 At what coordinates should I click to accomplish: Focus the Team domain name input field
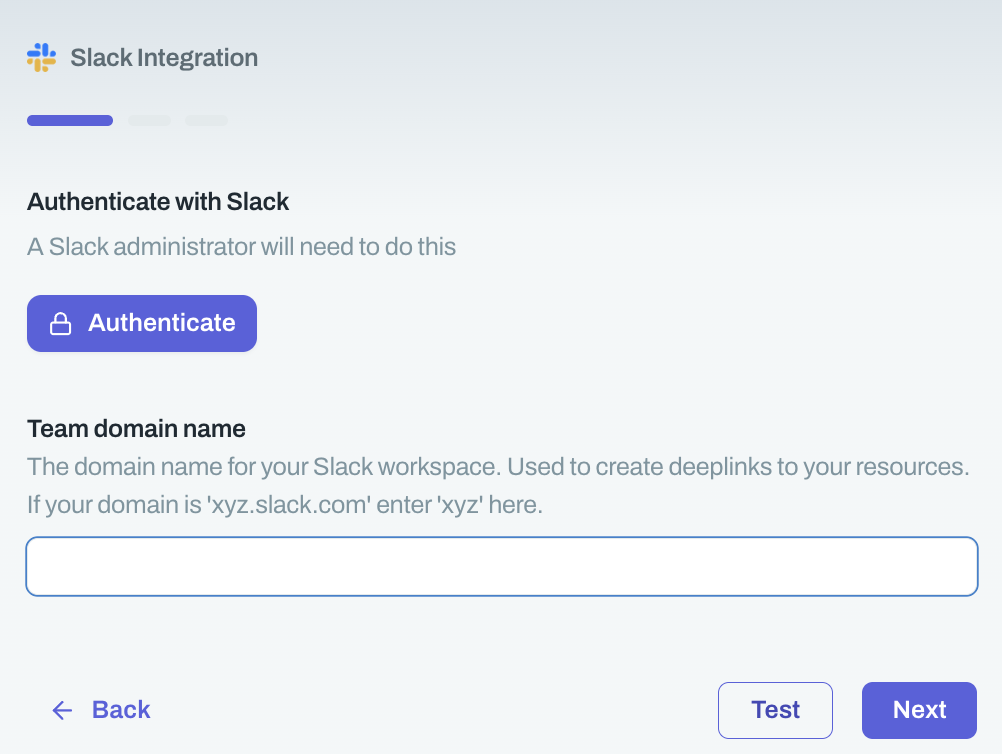point(501,567)
